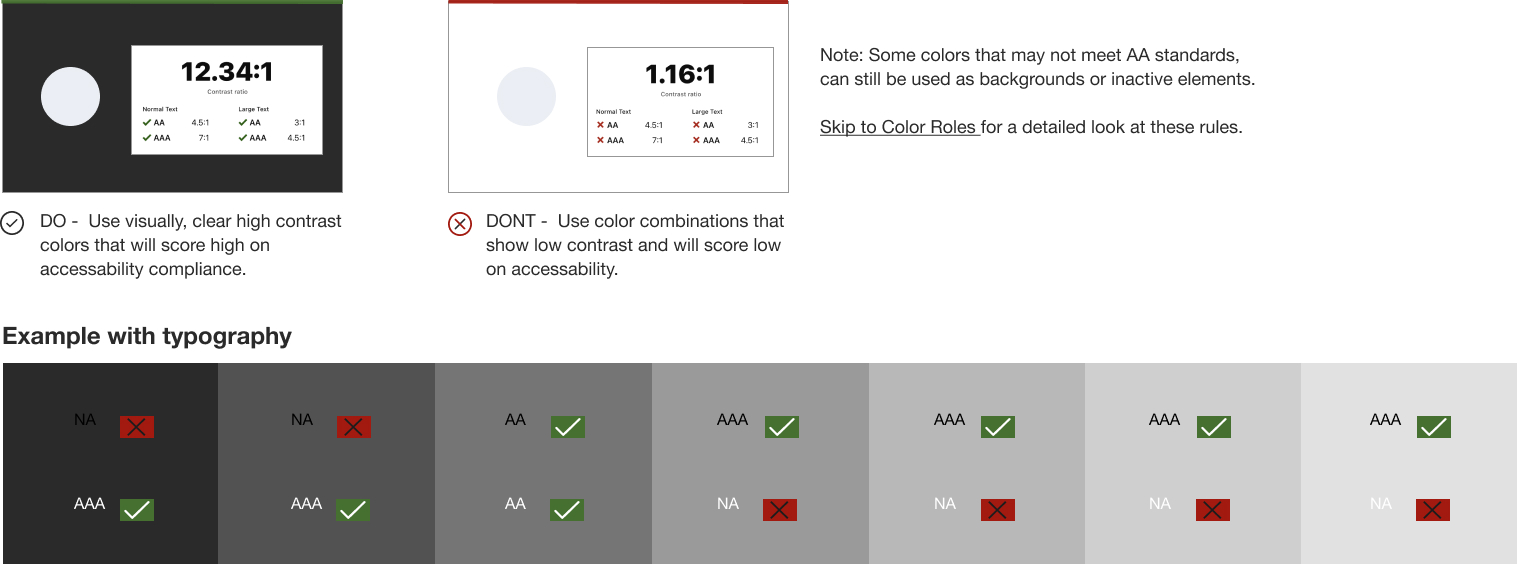Click the green check icon beside the AAA label on the darkest swatch
Screen dimensions: 1517x564
point(137,510)
